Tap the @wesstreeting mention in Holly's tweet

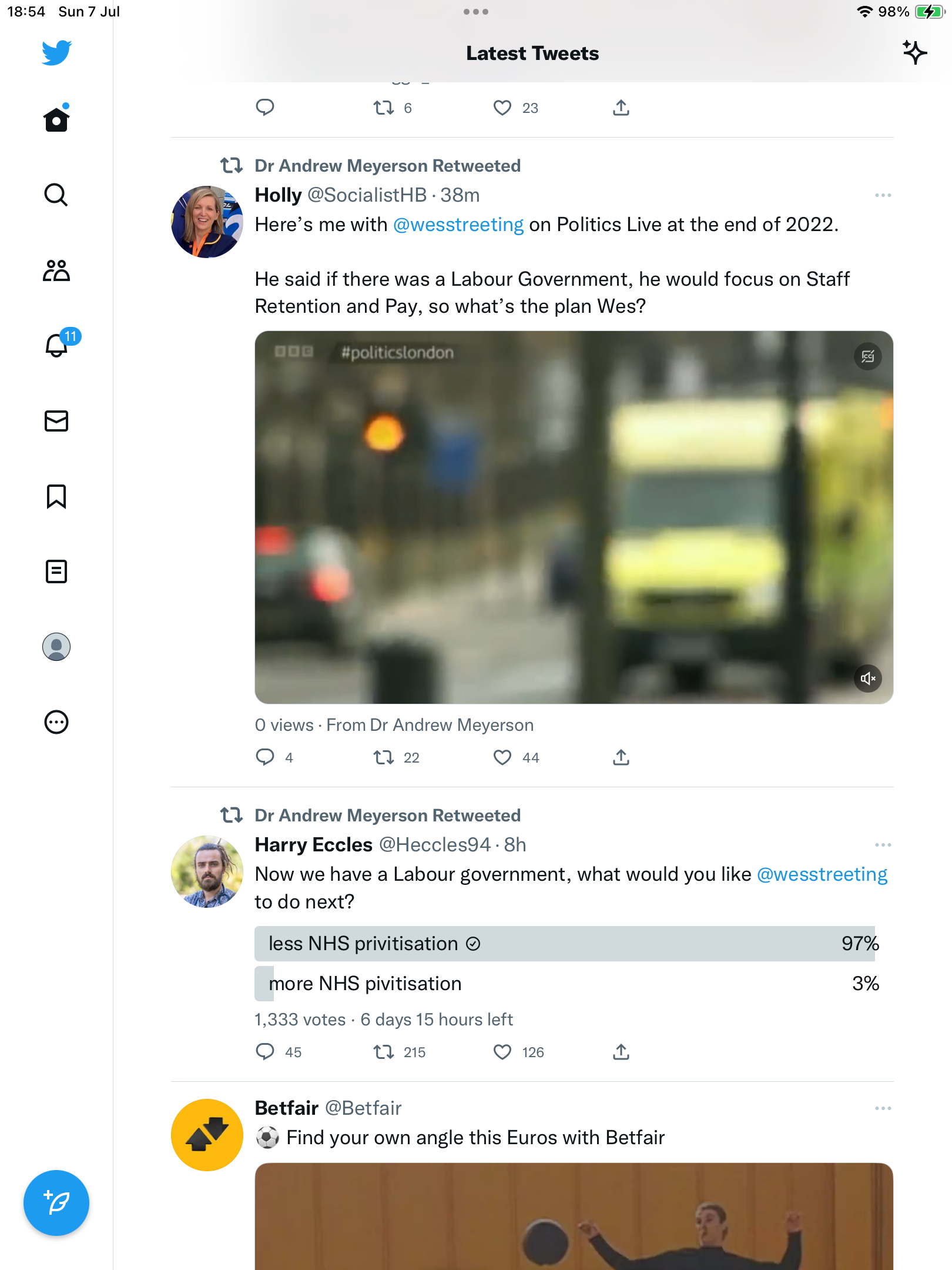coord(458,225)
